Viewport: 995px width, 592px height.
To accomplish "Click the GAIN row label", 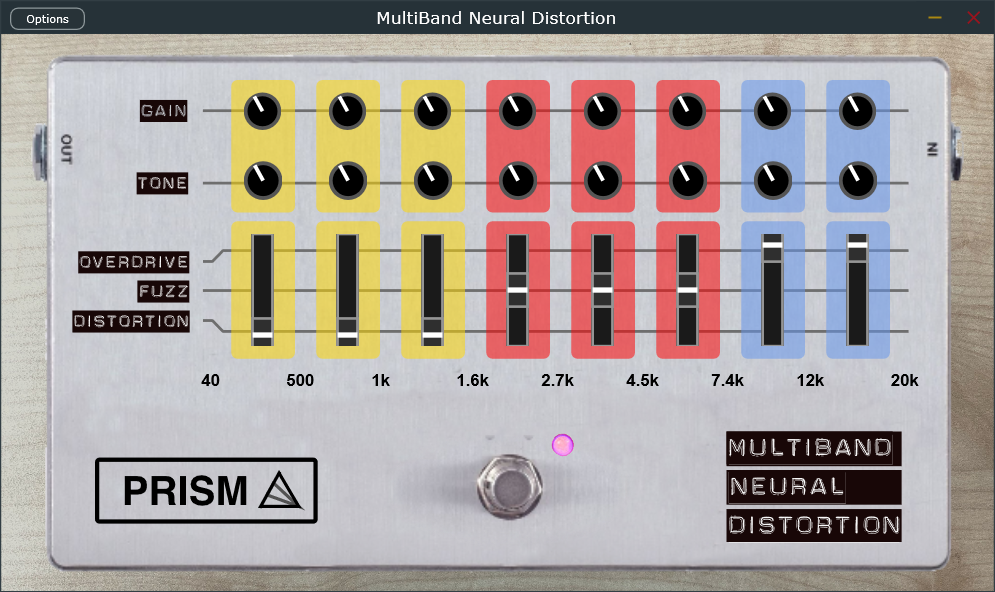I will pyautogui.click(x=164, y=111).
